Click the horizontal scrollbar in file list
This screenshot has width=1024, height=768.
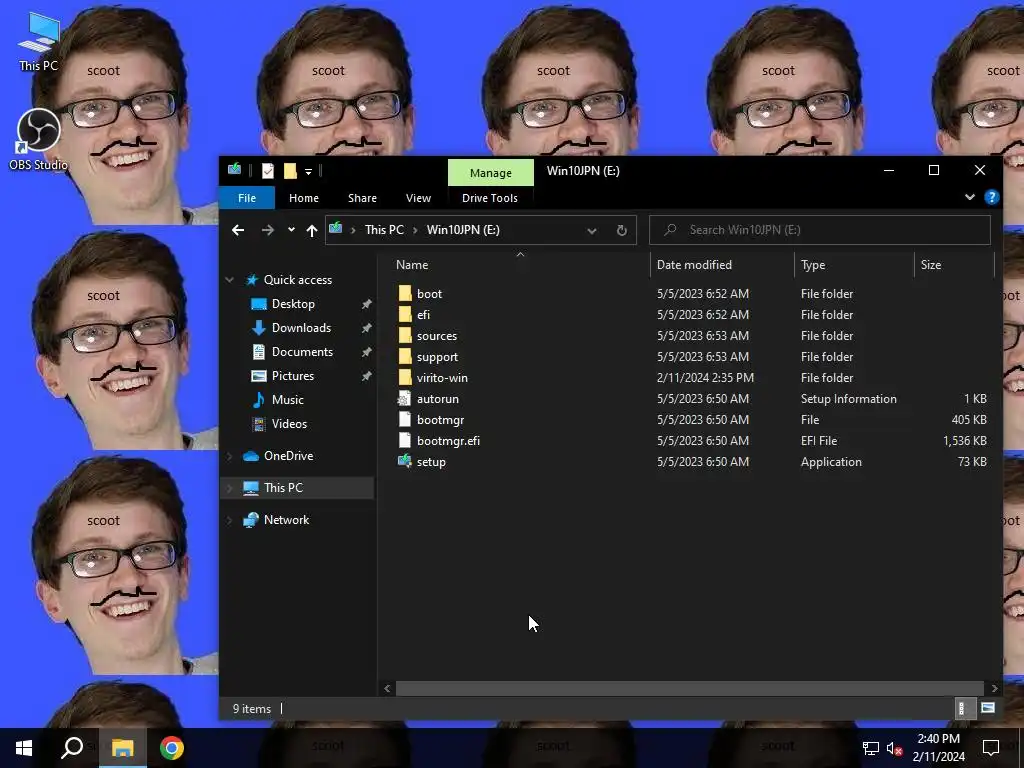pos(690,688)
